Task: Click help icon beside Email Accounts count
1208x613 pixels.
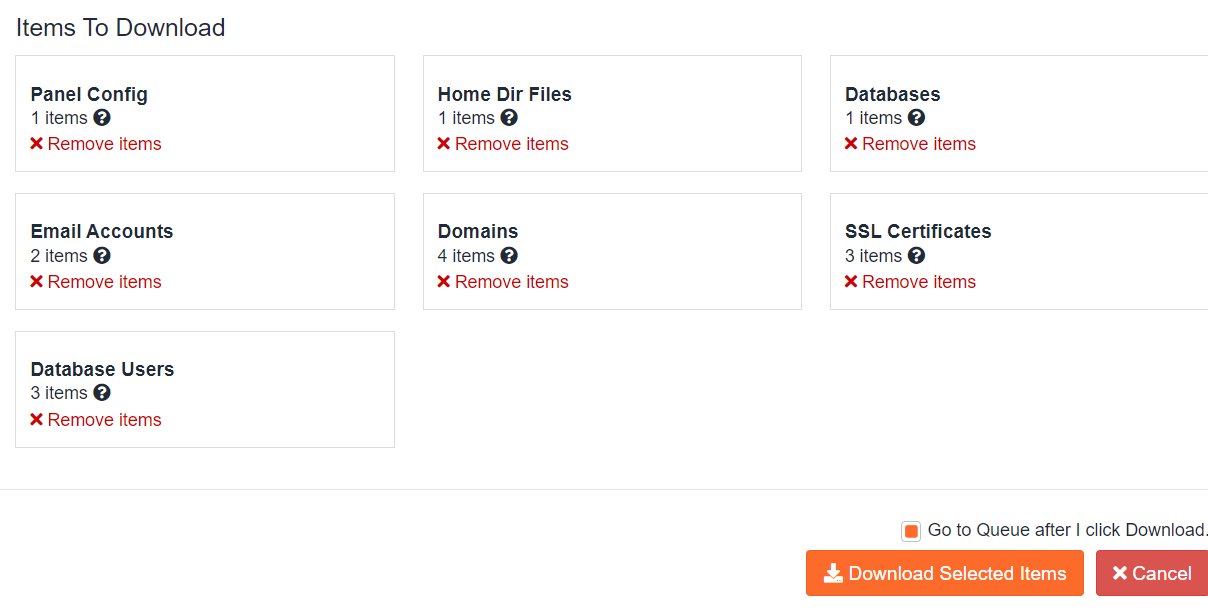Action: pyautogui.click(x=102, y=256)
